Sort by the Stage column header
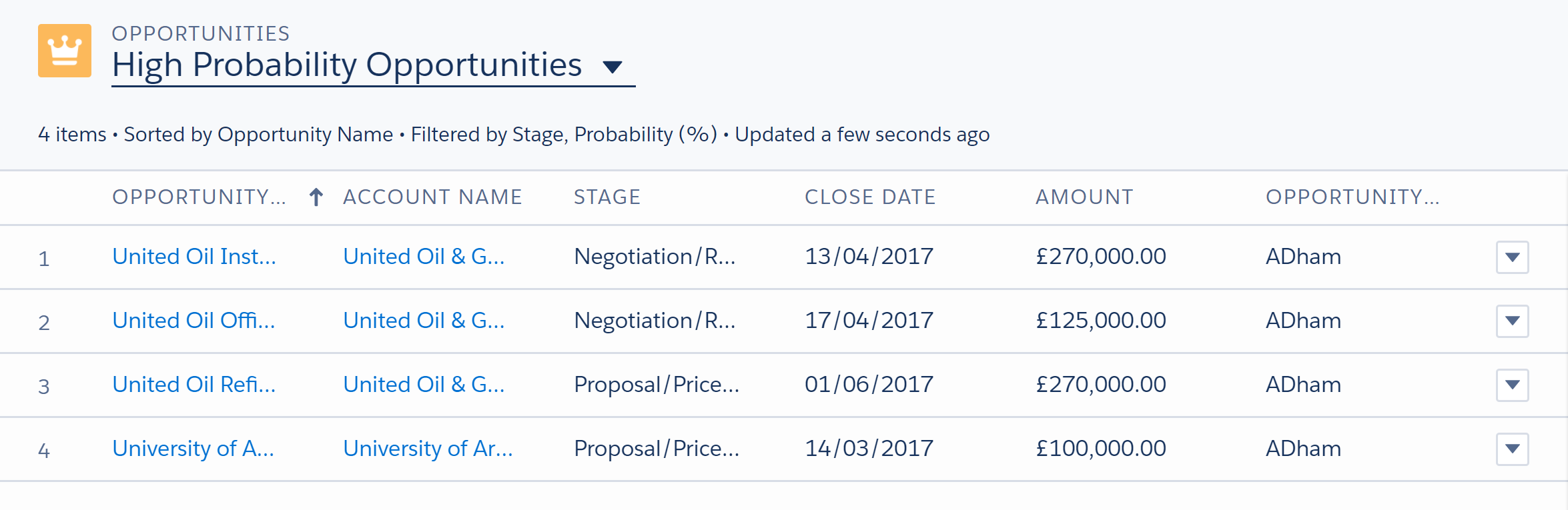This screenshot has height=510, width=1568. tap(607, 197)
